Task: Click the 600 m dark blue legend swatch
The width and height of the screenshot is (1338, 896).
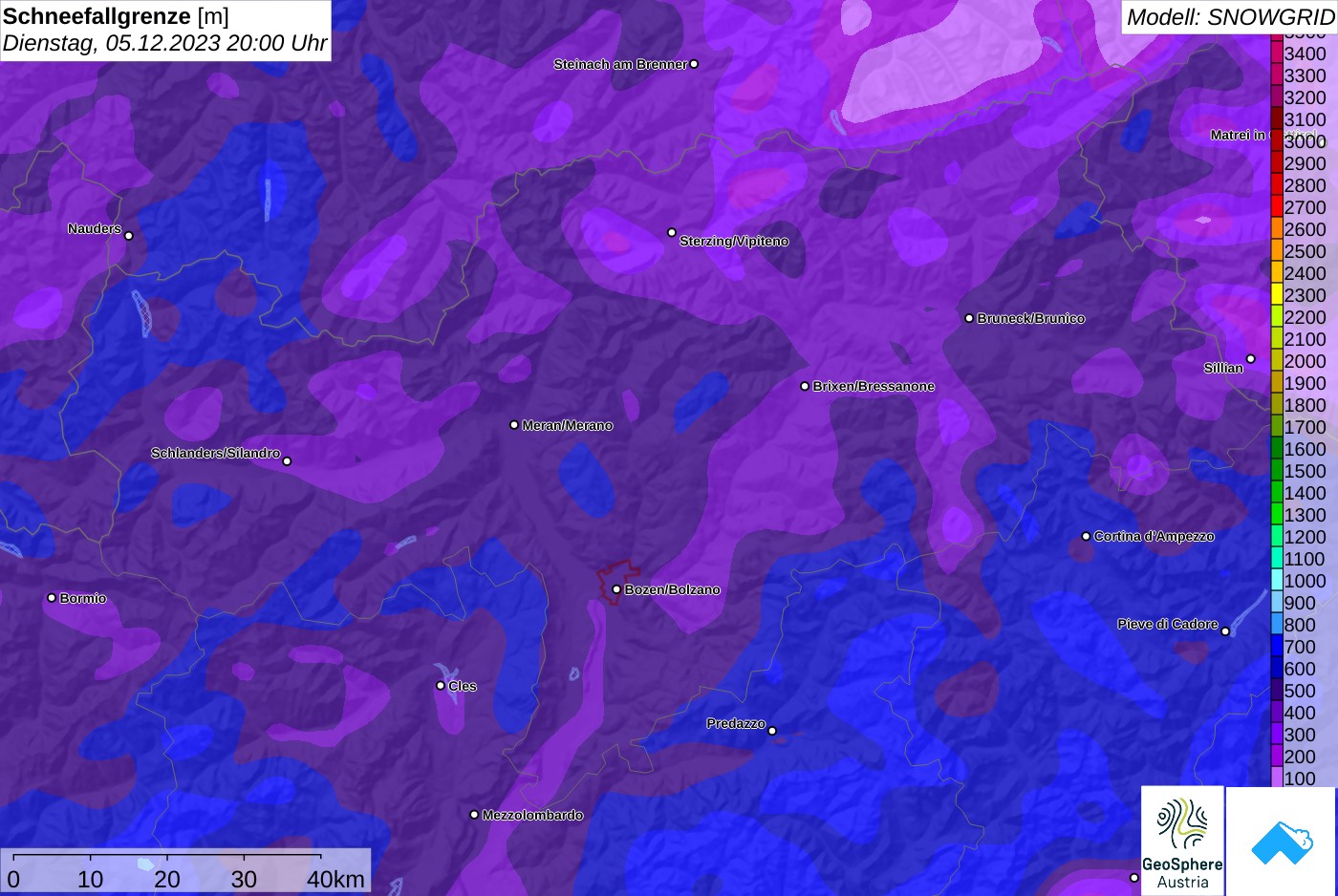Action: tap(1276, 669)
